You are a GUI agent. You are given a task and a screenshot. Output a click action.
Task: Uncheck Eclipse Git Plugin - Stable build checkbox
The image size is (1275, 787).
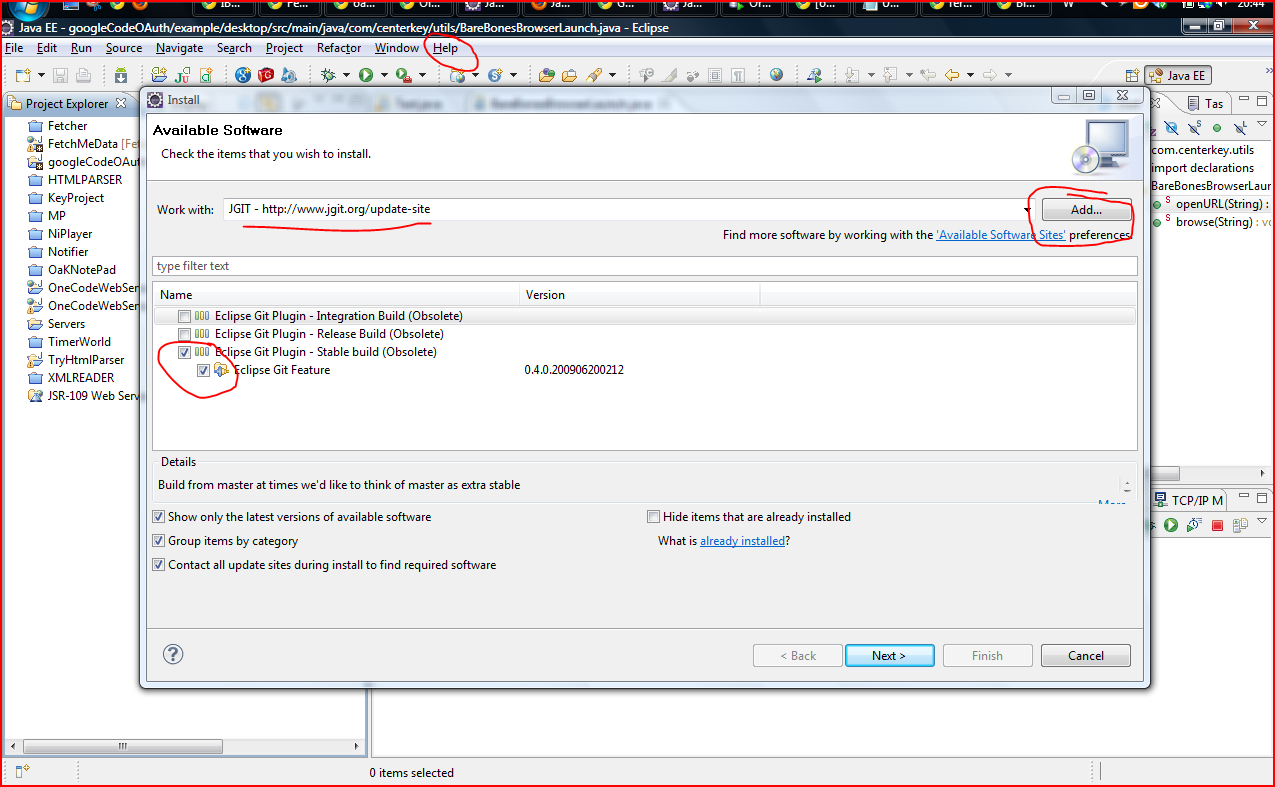pyautogui.click(x=184, y=352)
